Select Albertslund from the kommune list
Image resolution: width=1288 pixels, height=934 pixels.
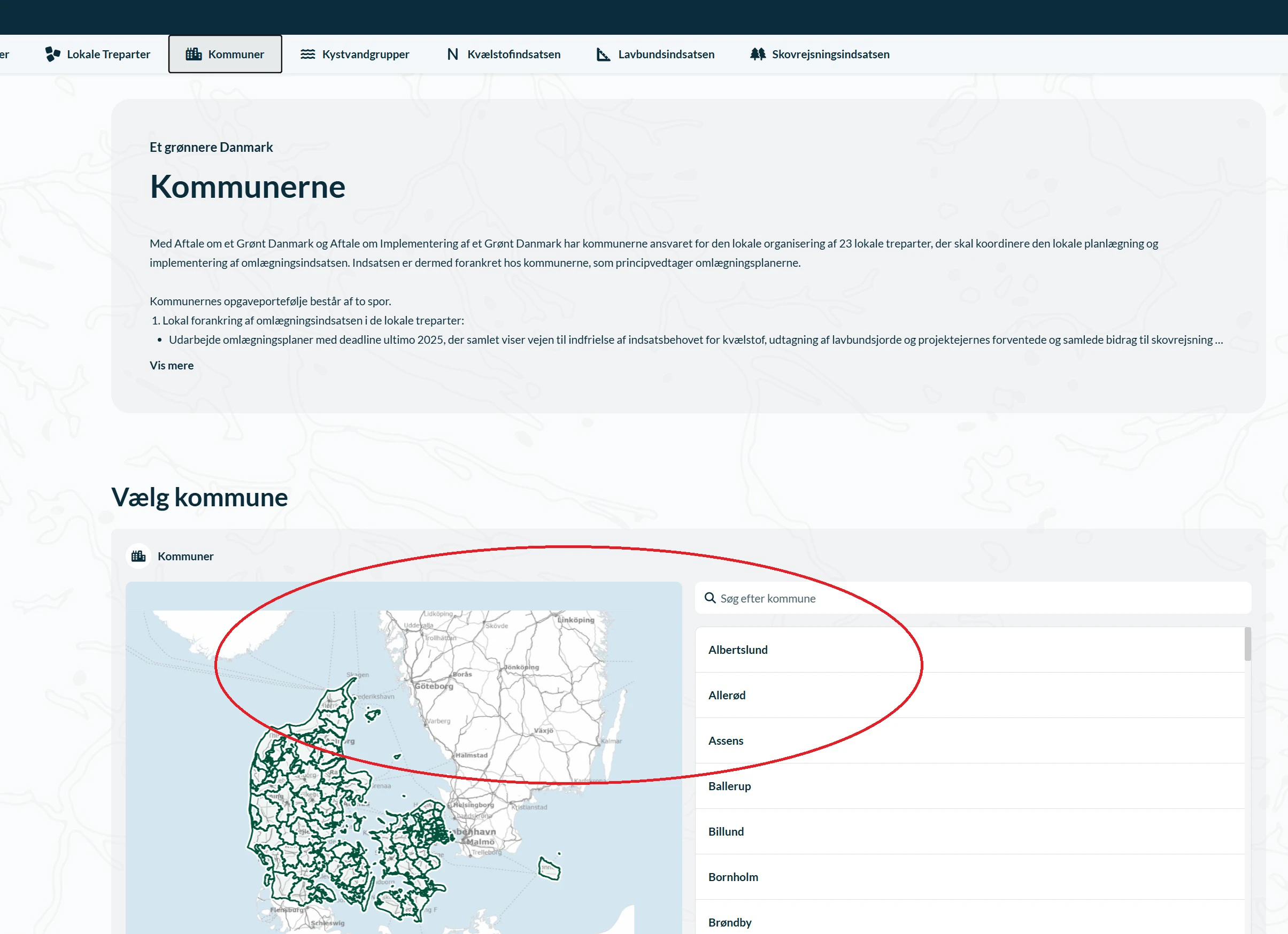point(738,650)
